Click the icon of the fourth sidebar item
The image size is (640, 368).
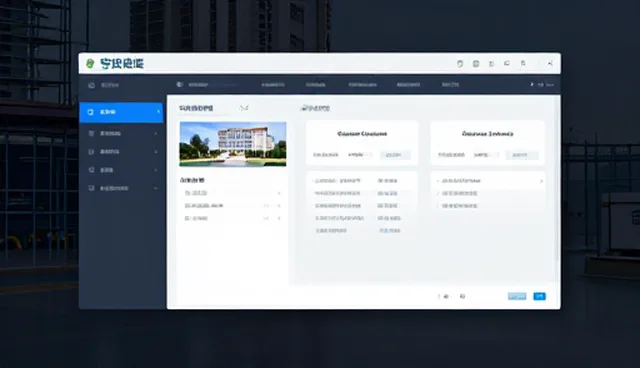pyautogui.click(x=91, y=170)
